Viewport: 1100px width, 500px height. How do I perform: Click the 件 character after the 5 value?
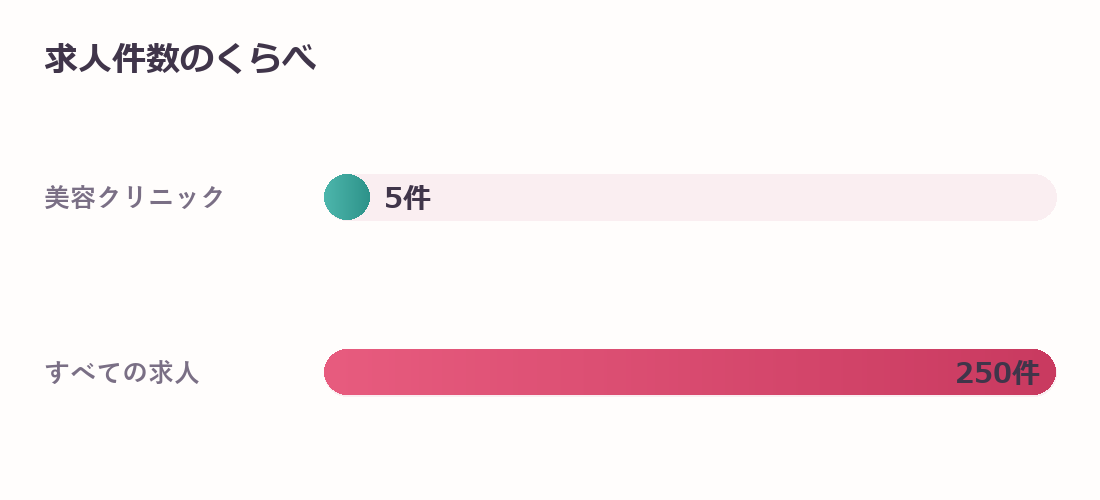(417, 198)
